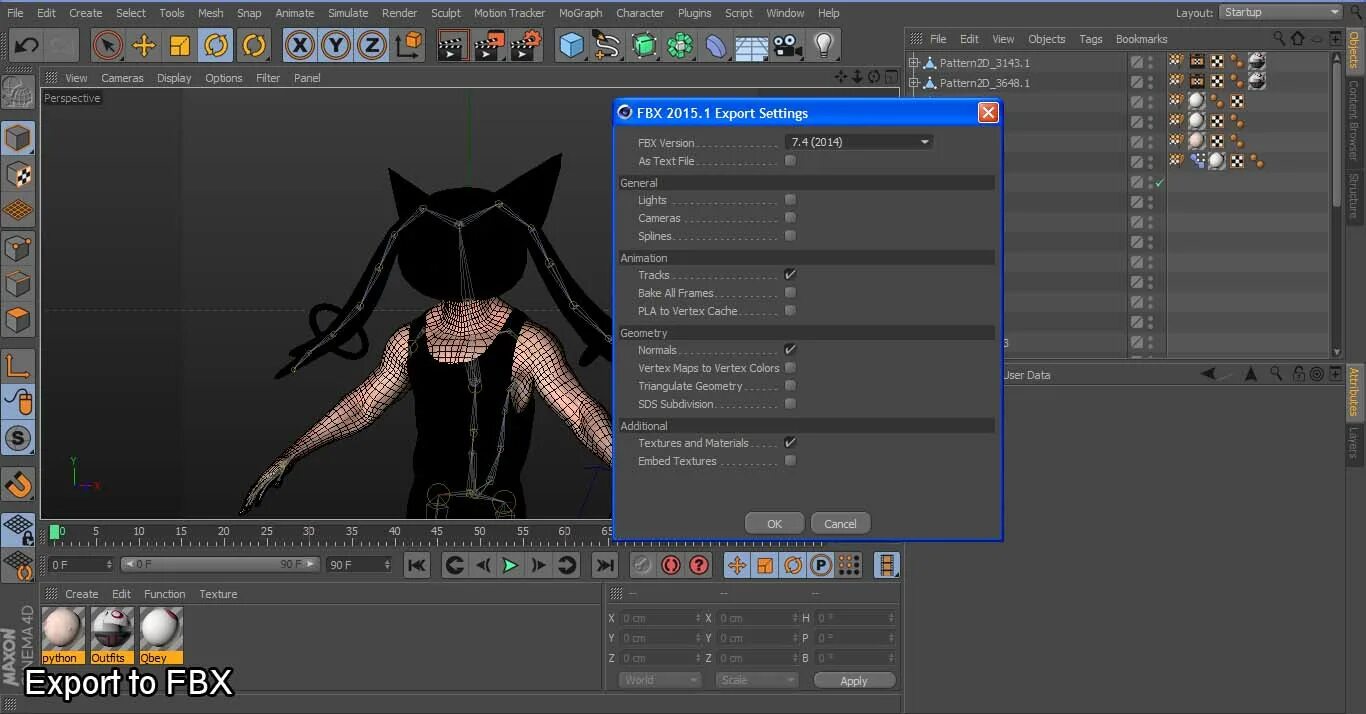Open the MoGraph menu
This screenshot has width=1366, height=714.
(580, 13)
